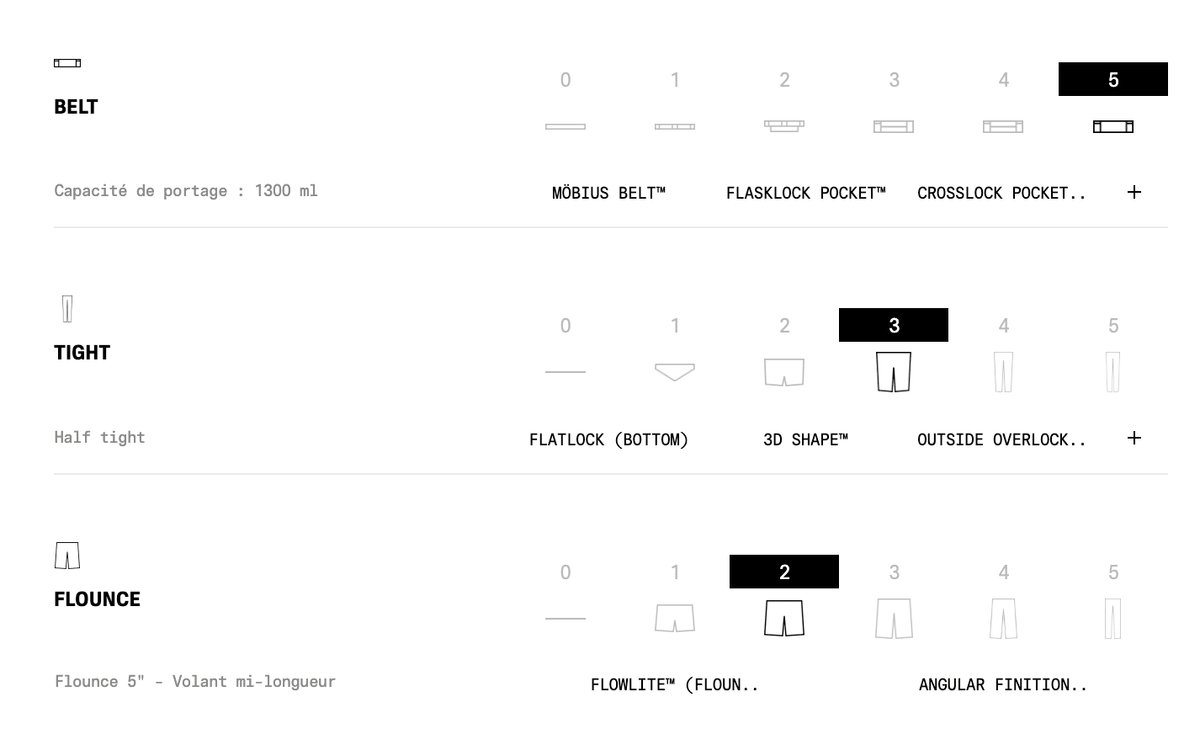Open the MÖBIUS BELT™ feature
The height and width of the screenshot is (729, 1200).
point(608,193)
